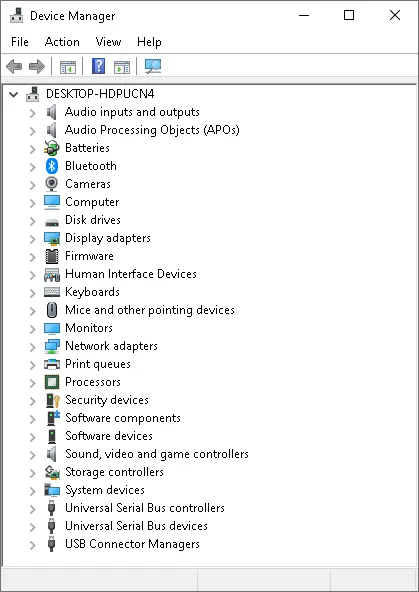This screenshot has height=592, width=419.
Task: Select Mice and other pointing devices label
Action: [x=150, y=310]
